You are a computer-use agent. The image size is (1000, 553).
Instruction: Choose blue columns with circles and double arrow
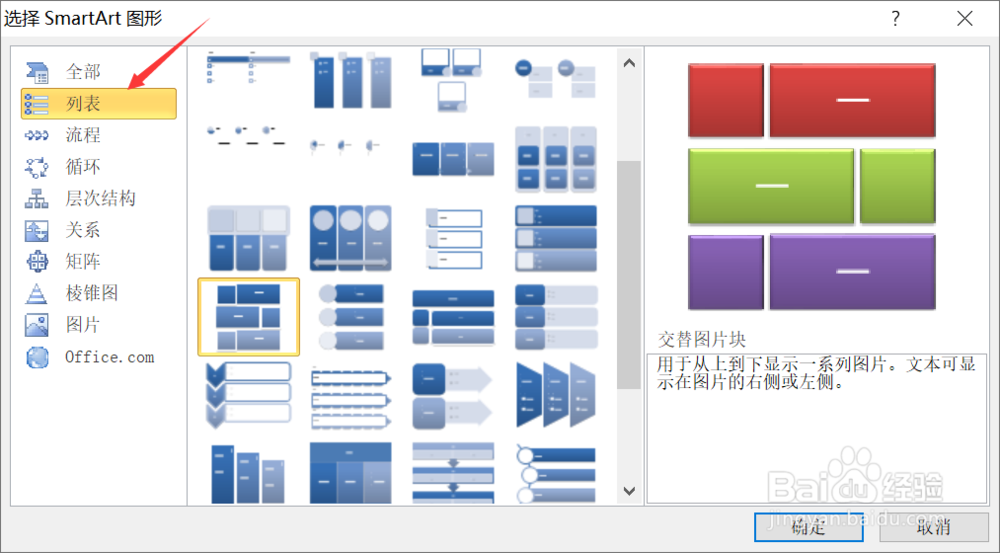[x=351, y=238]
